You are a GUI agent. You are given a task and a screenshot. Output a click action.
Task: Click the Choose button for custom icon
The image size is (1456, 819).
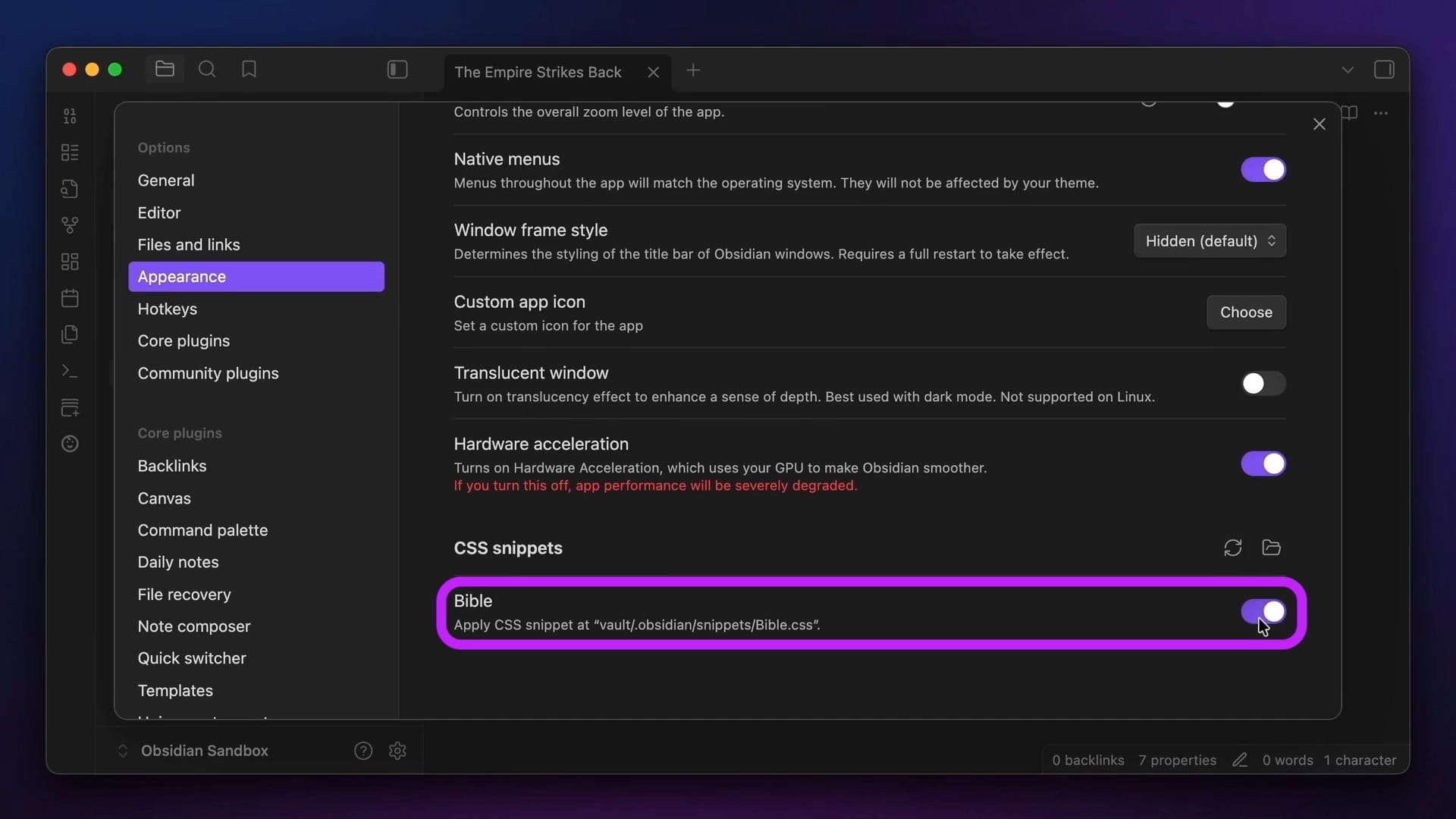1246,312
